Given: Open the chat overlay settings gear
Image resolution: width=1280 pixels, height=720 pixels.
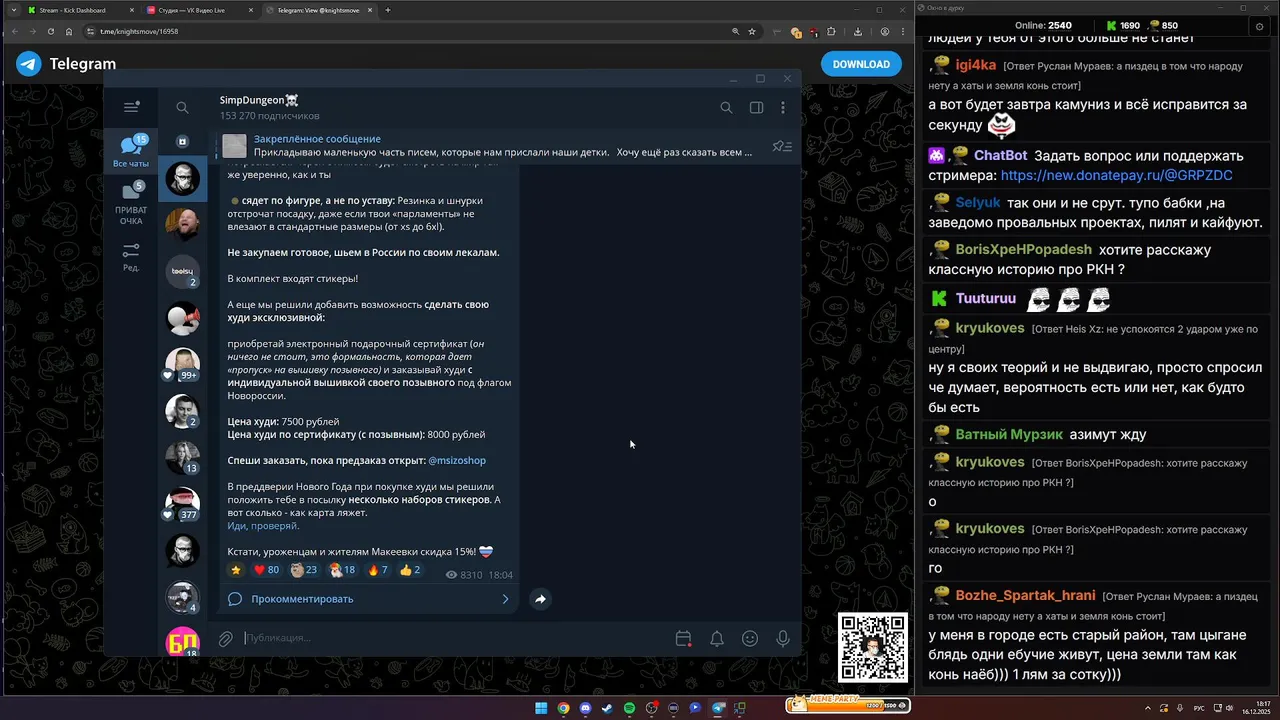Looking at the screenshot, I should click(x=1260, y=27).
